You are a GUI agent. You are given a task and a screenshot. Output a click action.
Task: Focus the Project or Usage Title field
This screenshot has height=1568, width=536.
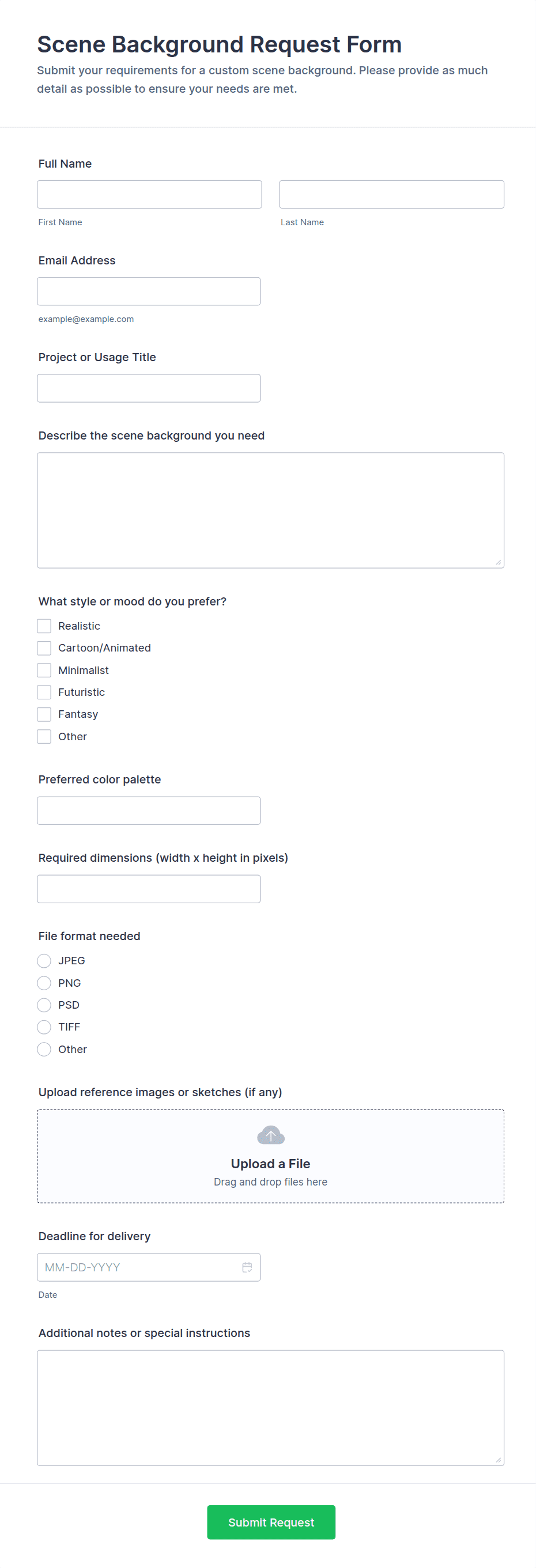pyautogui.click(x=149, y=388)
